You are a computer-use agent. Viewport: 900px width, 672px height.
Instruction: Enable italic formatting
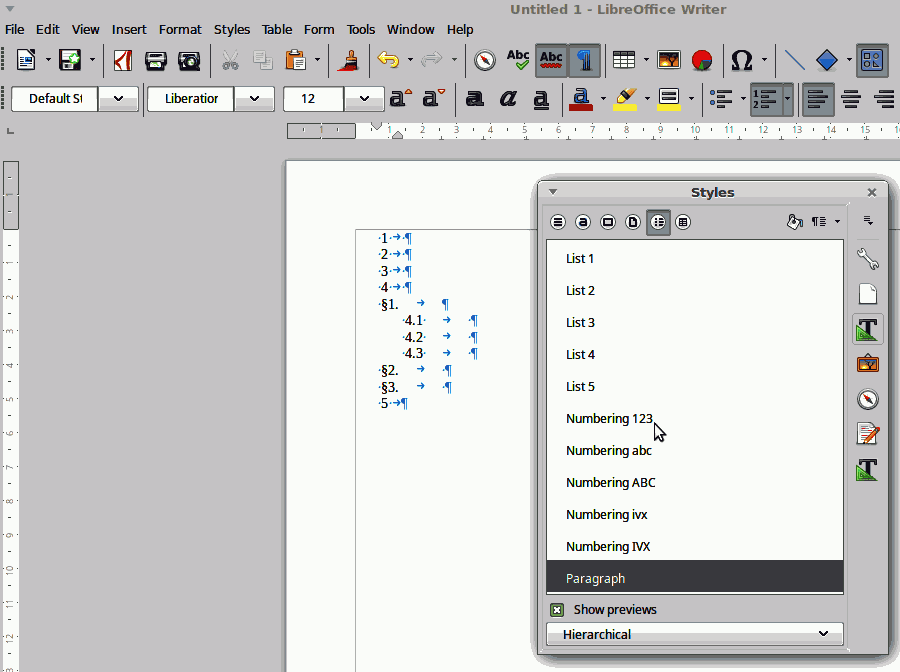point(508,99)
